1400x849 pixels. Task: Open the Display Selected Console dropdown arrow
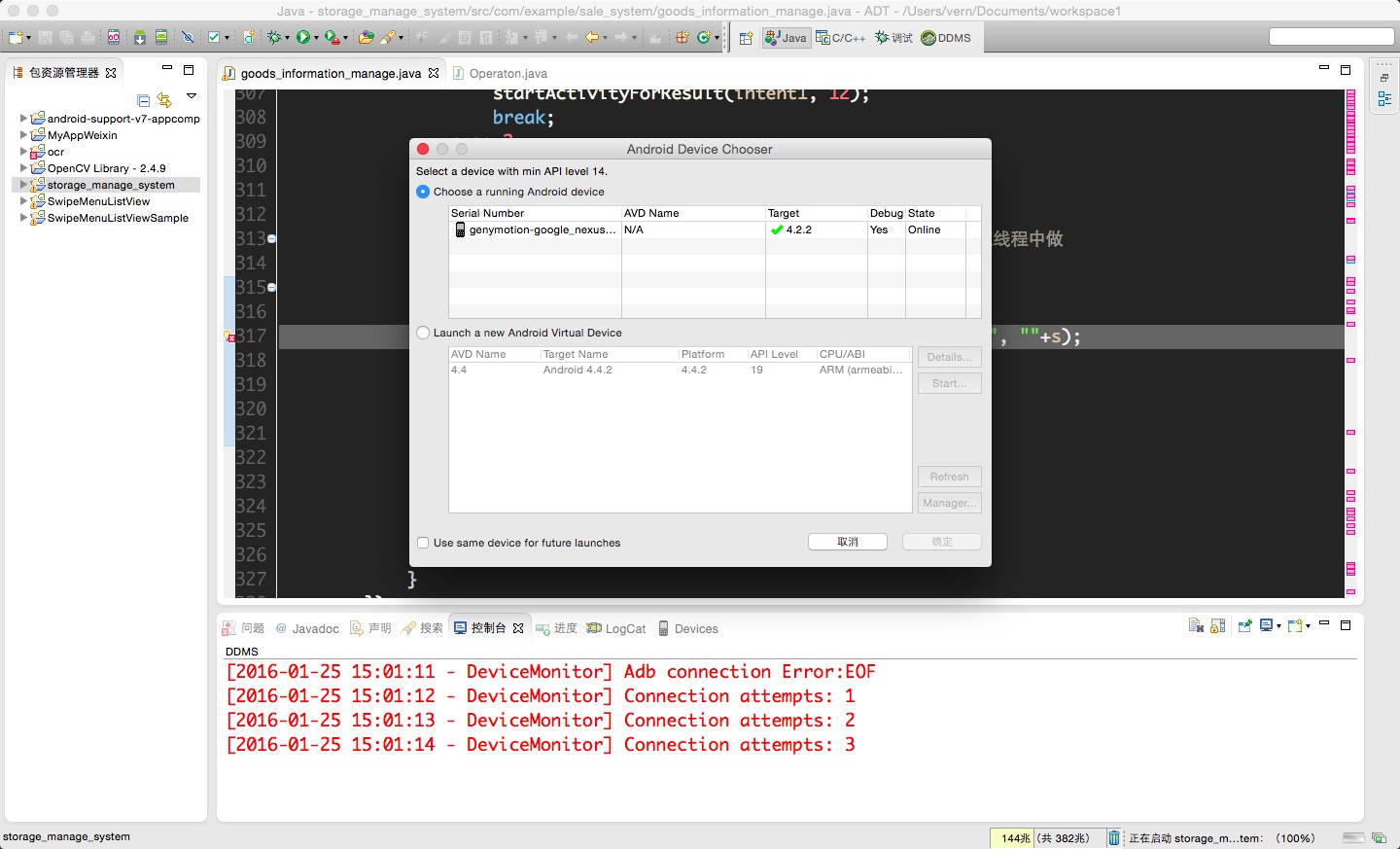click(1279, 626)
